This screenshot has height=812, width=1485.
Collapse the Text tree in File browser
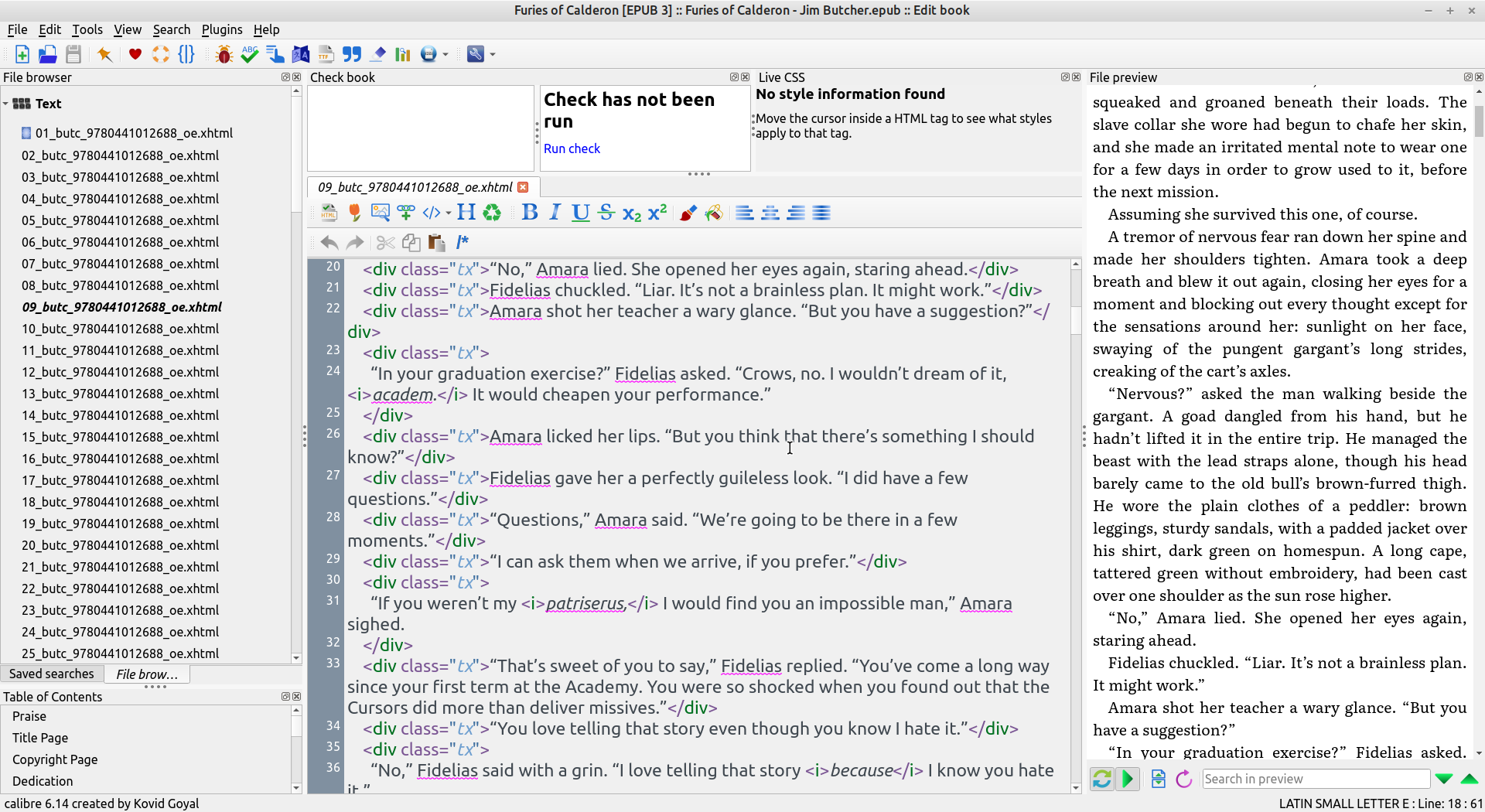tap(6, 104)
